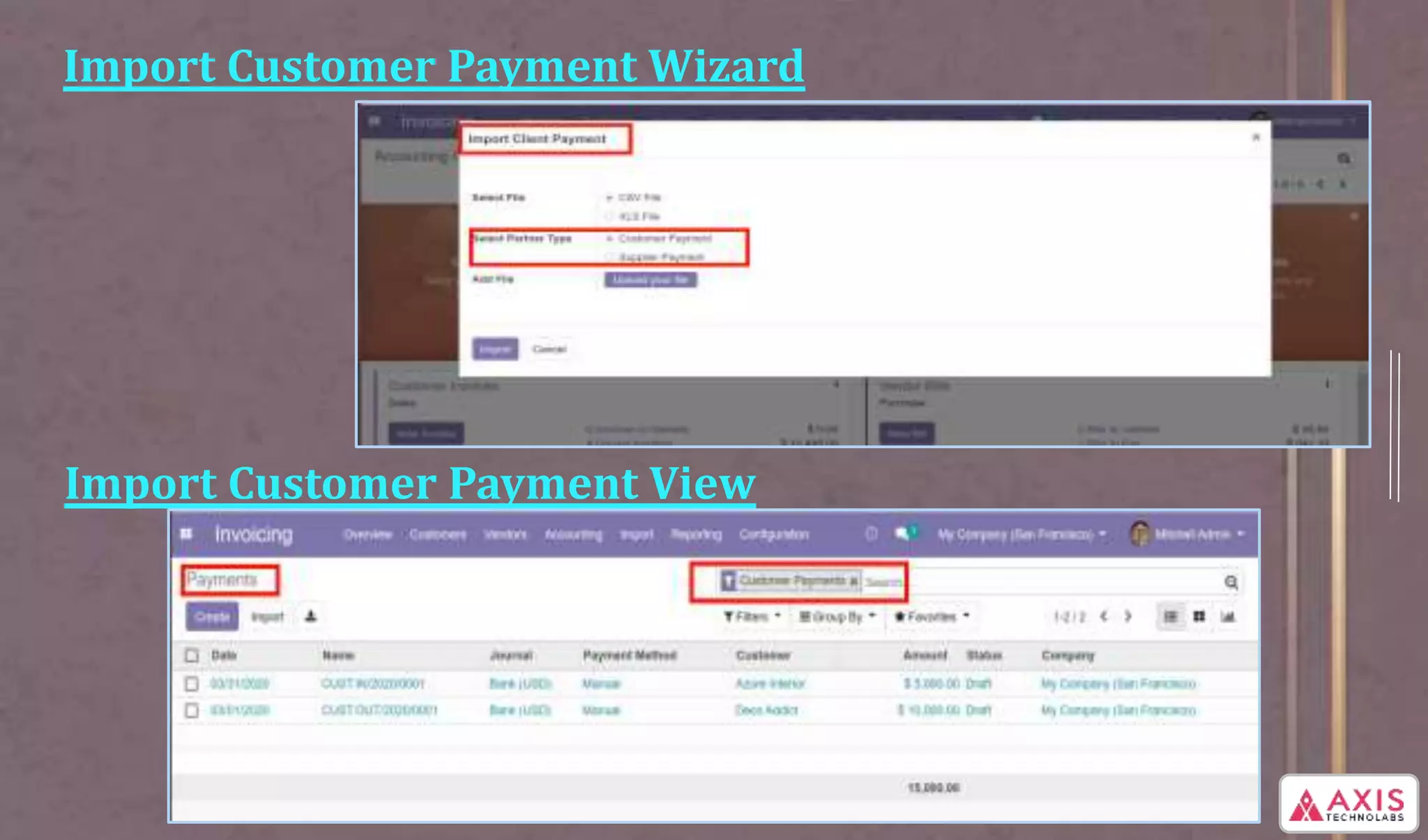The height and width of the screenshot is (840, 1428).
Task: Open the Reporting menu
Action: [x=696, y=535]
